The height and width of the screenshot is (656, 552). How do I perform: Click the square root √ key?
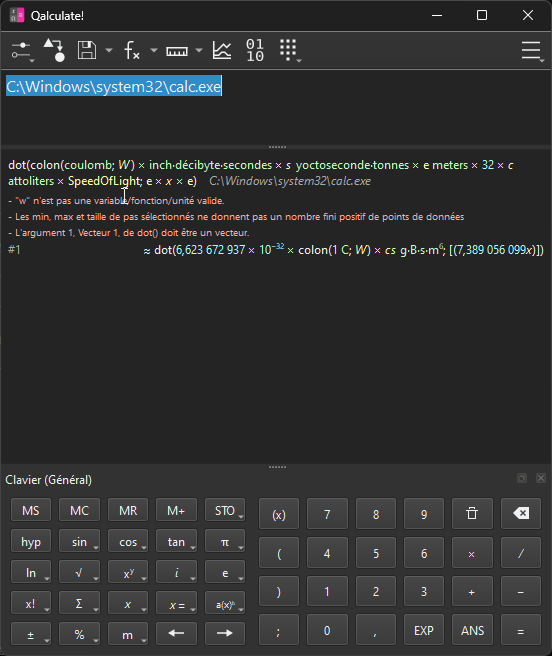point(80,572)
